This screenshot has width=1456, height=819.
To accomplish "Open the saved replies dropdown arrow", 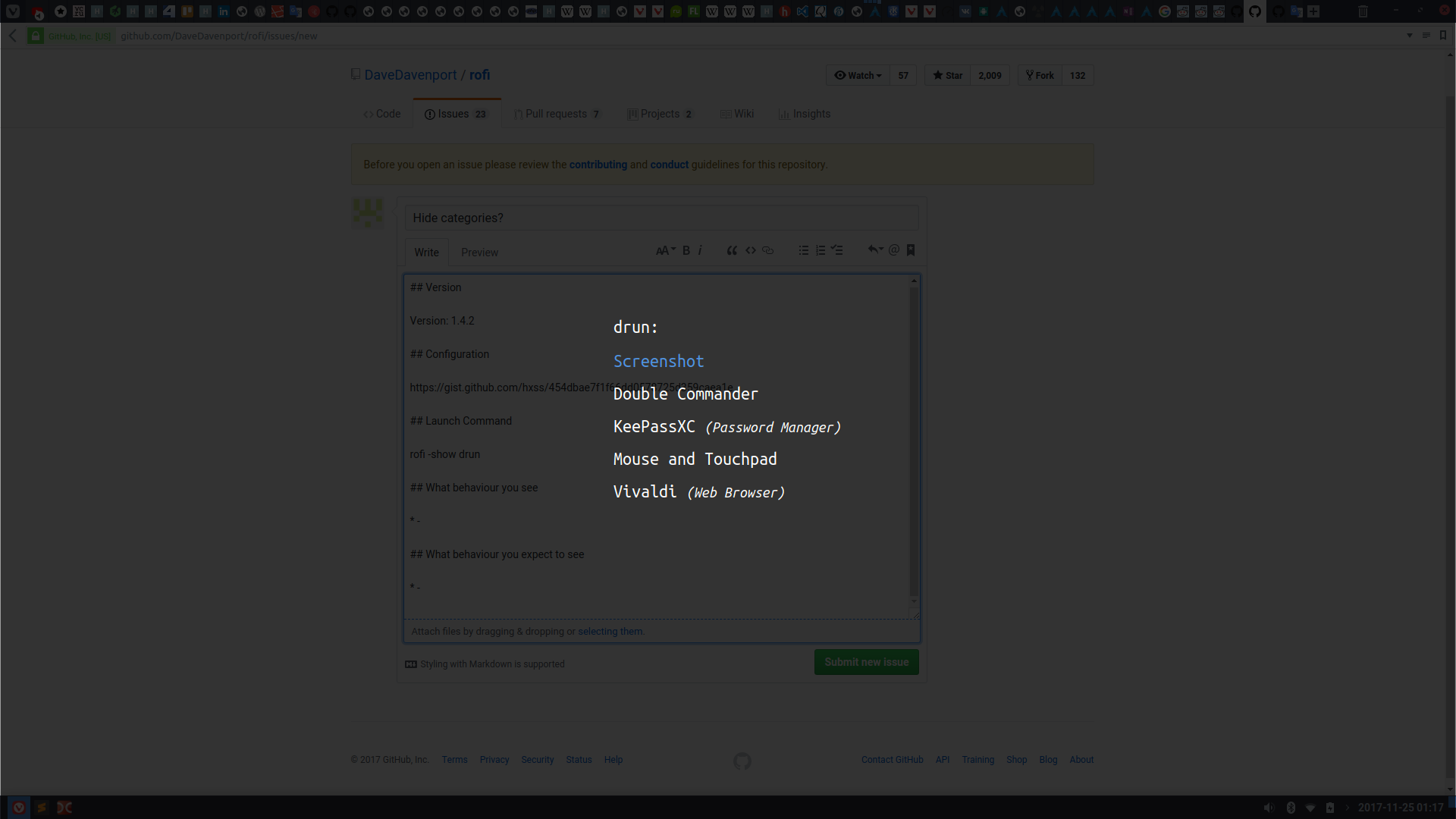I will tap(875, 249).
